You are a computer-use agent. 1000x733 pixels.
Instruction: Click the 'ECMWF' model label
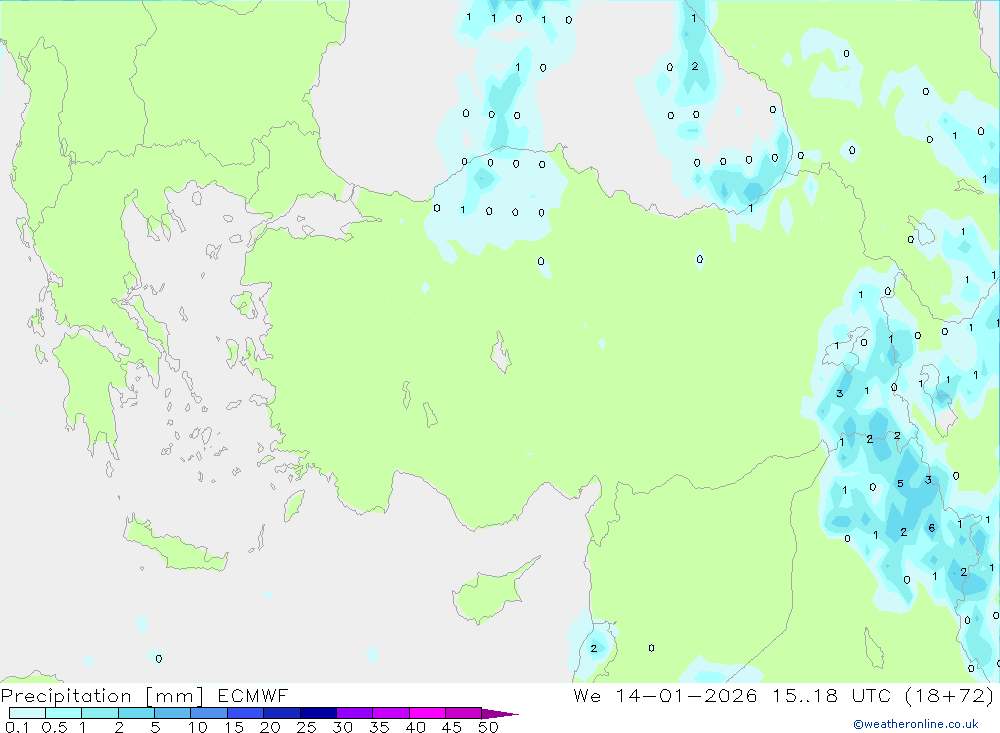pyautogui.click(x=253, y=696)
